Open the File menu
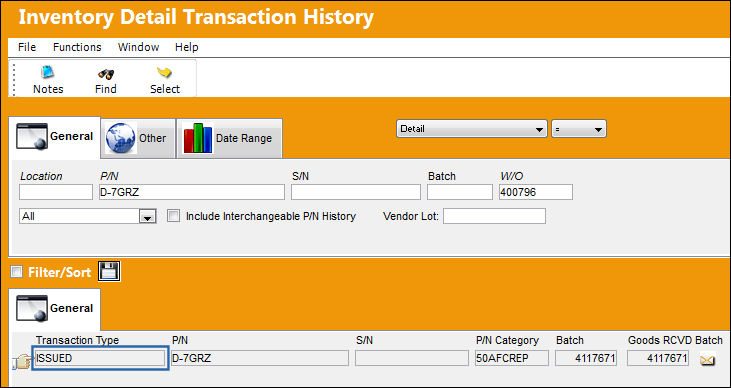 click(27, 47)
